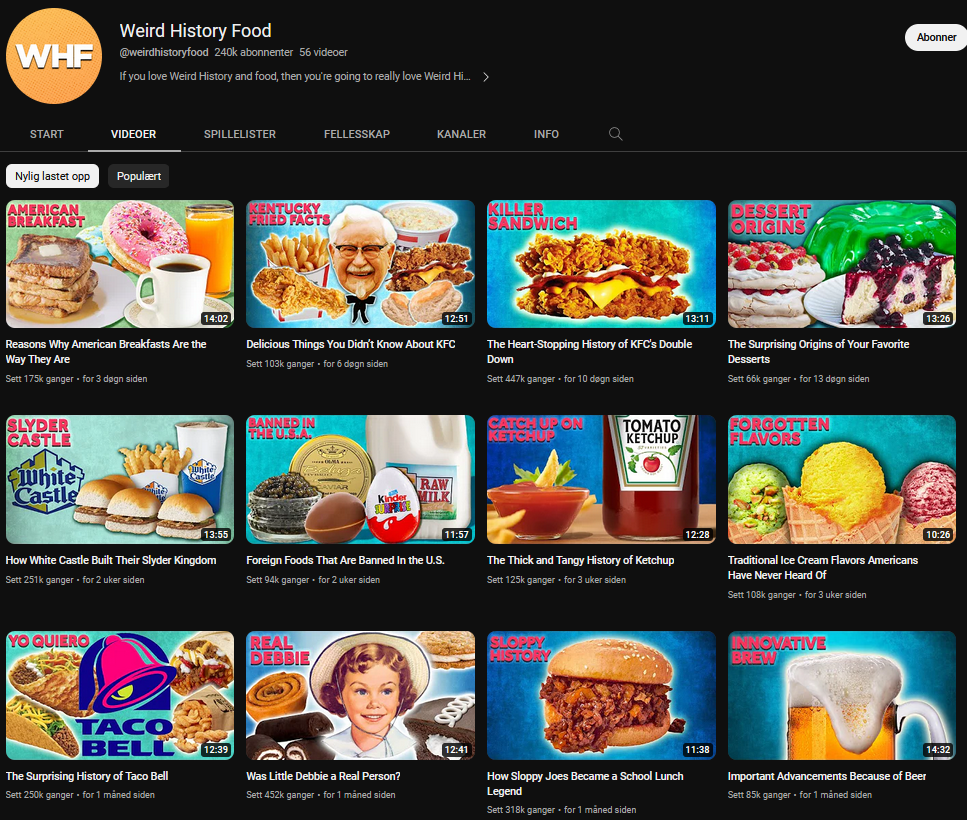The height and width of the screenshot is (820, 967).
Task: Open 'Was Little Debie a Real Person?' title
Action: (323, 776)
